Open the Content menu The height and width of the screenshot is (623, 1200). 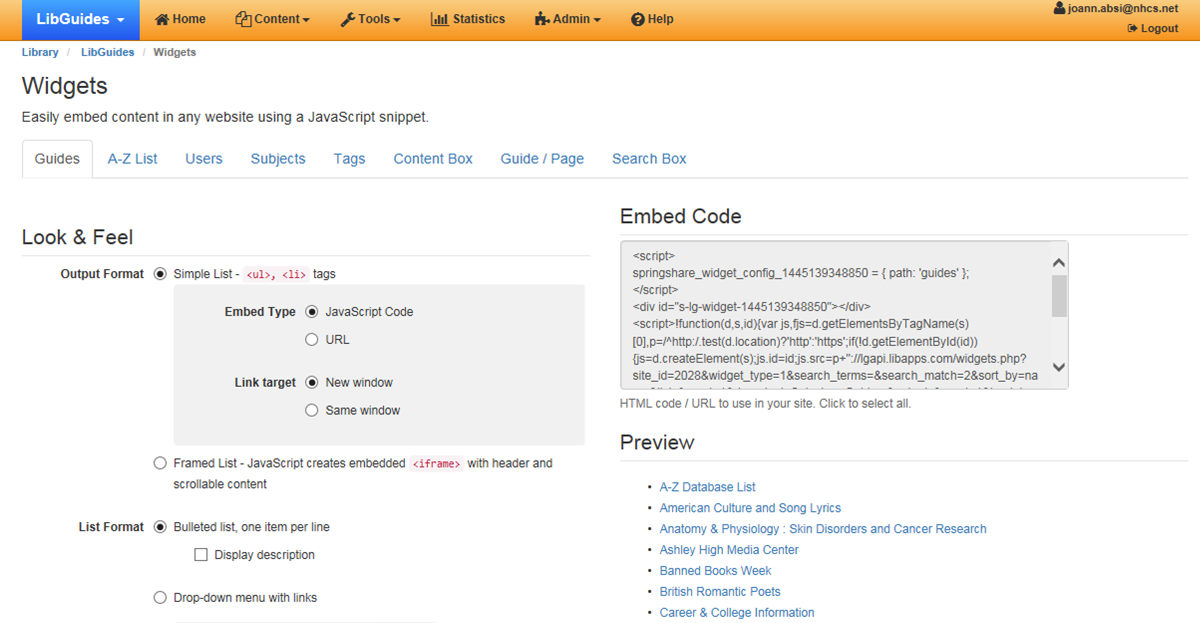point(272,19)
